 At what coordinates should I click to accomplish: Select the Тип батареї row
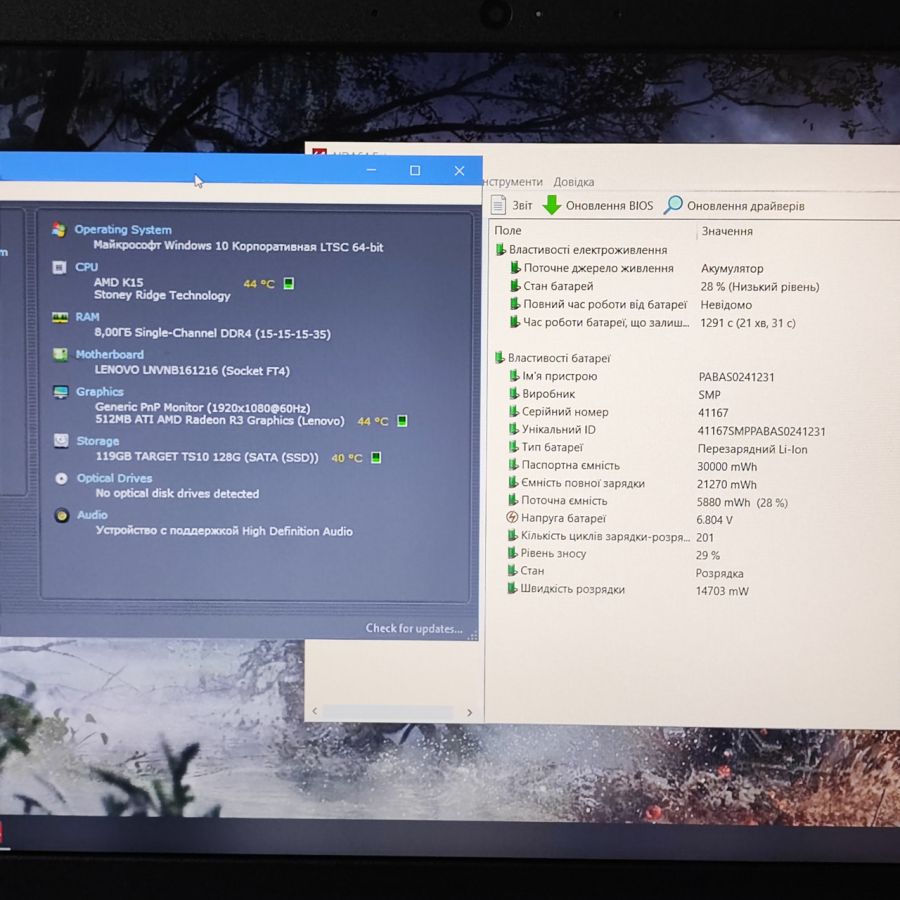657,448
